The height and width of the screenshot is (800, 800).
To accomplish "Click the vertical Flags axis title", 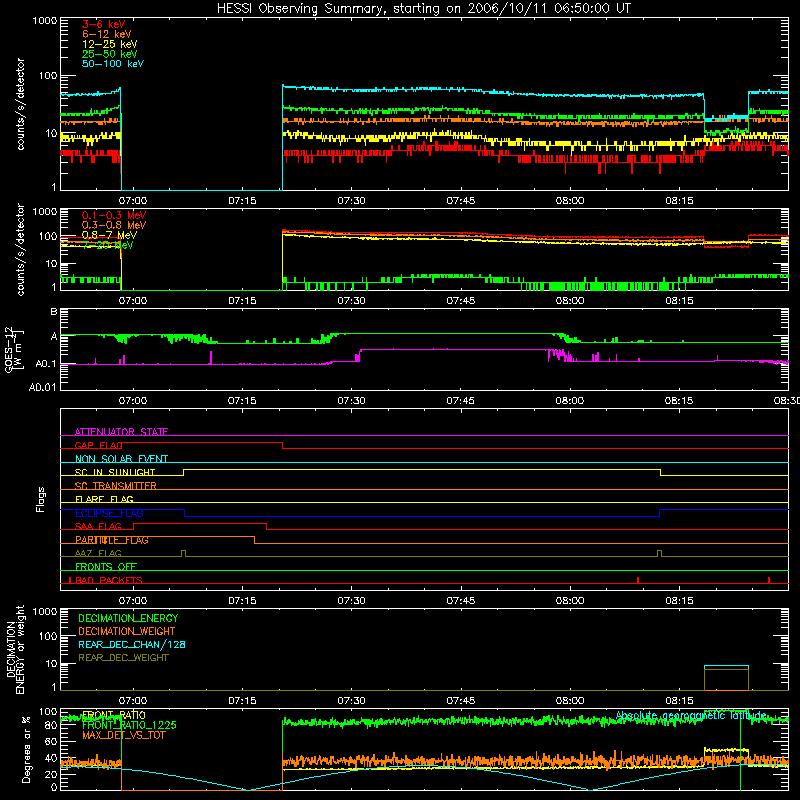I will tap(41, 499).
